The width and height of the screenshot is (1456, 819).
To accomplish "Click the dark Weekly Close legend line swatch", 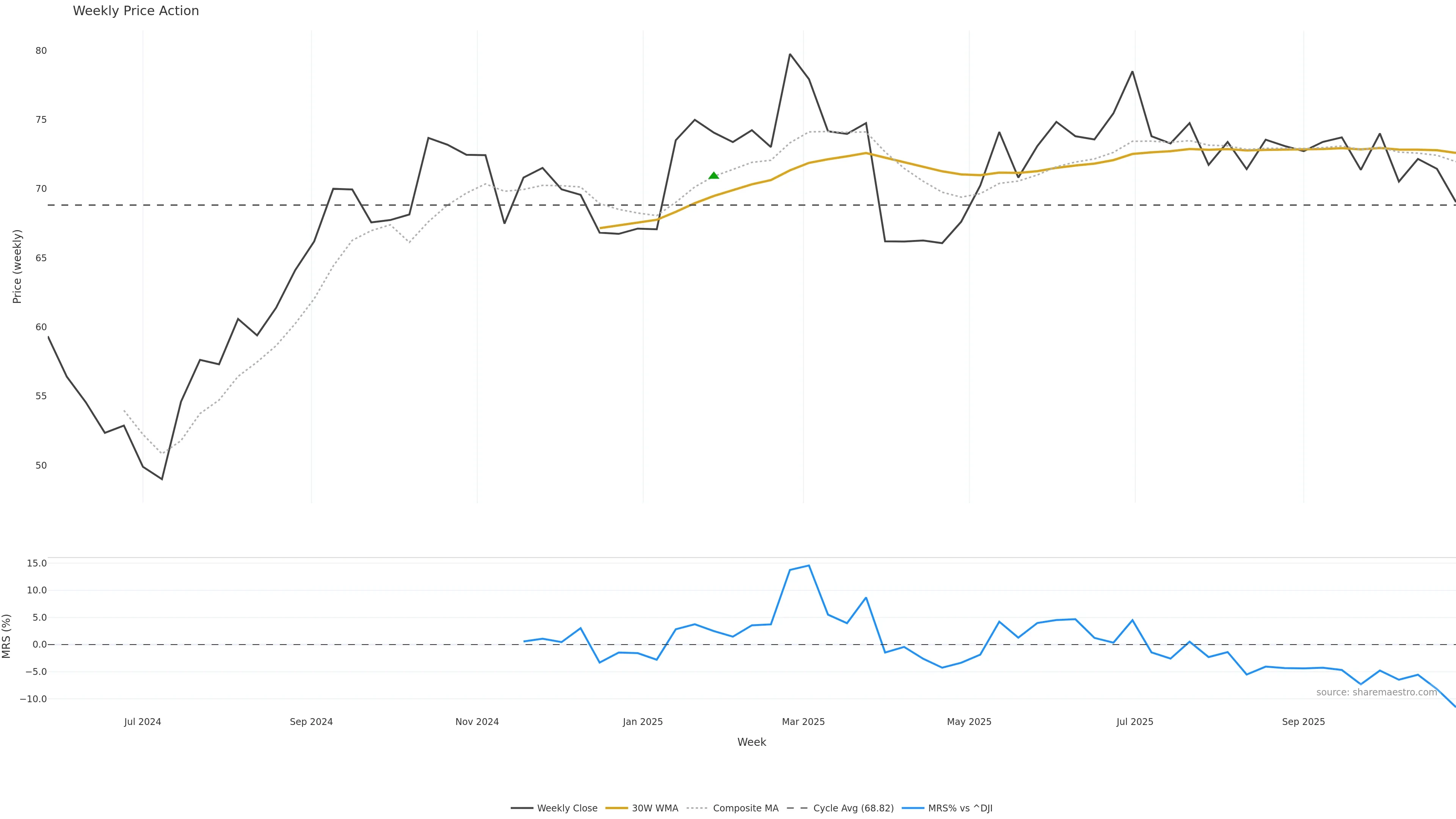I will [x=522, y=808].
